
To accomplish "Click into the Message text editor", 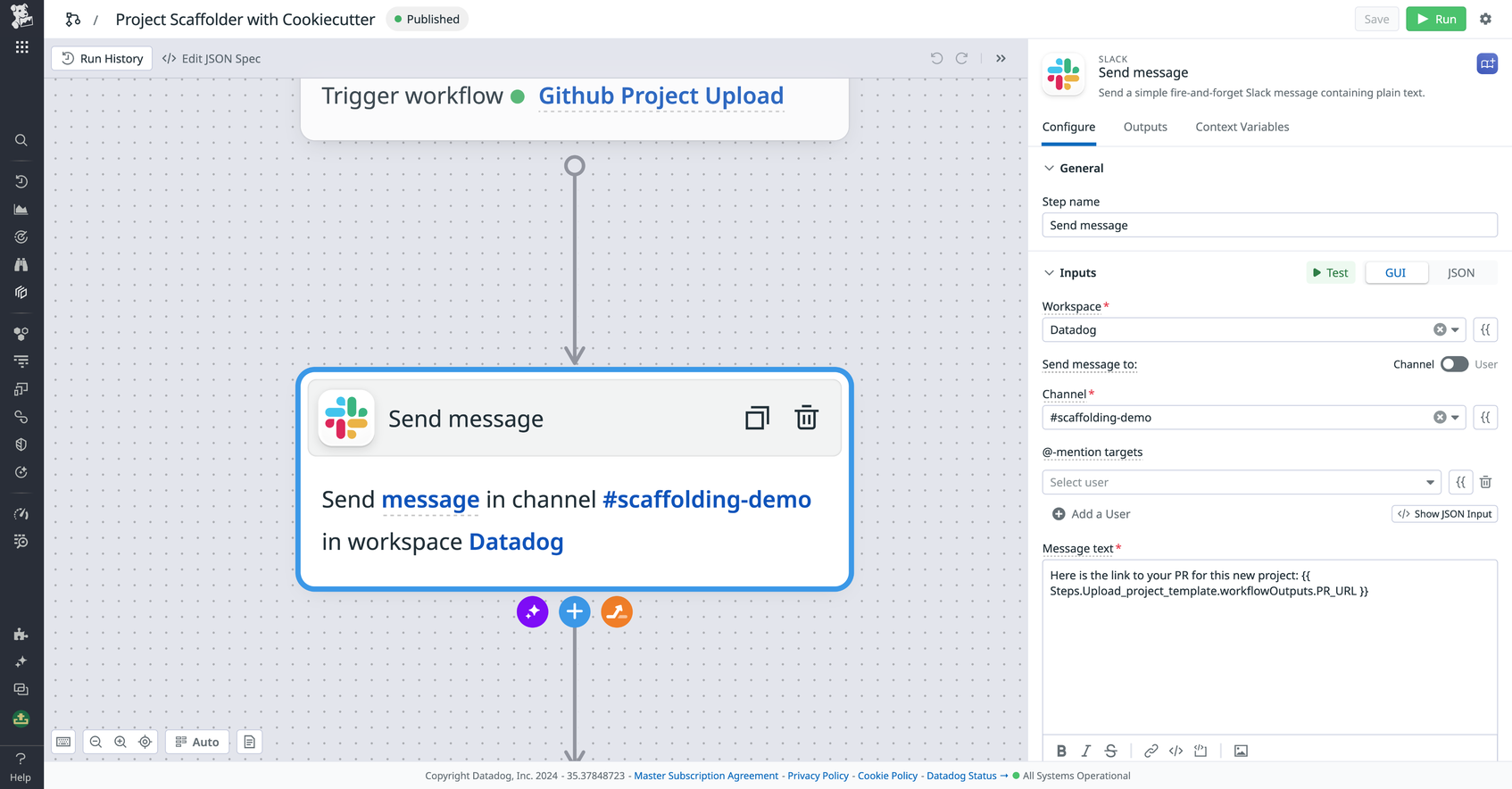I will tap(1269, 647).
